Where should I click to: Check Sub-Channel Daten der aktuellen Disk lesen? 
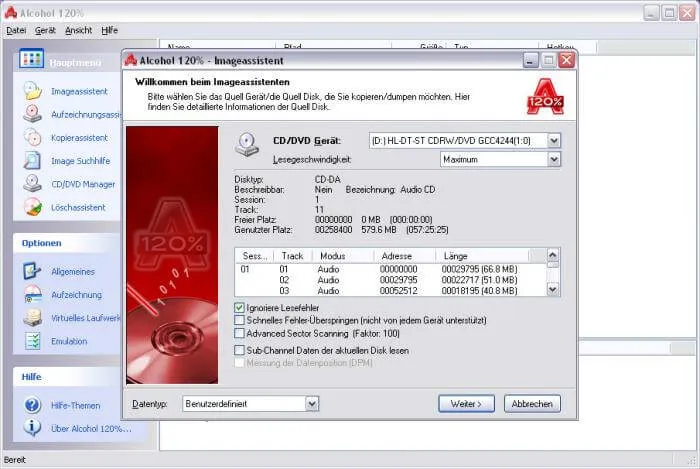click(x=239, y=350)
